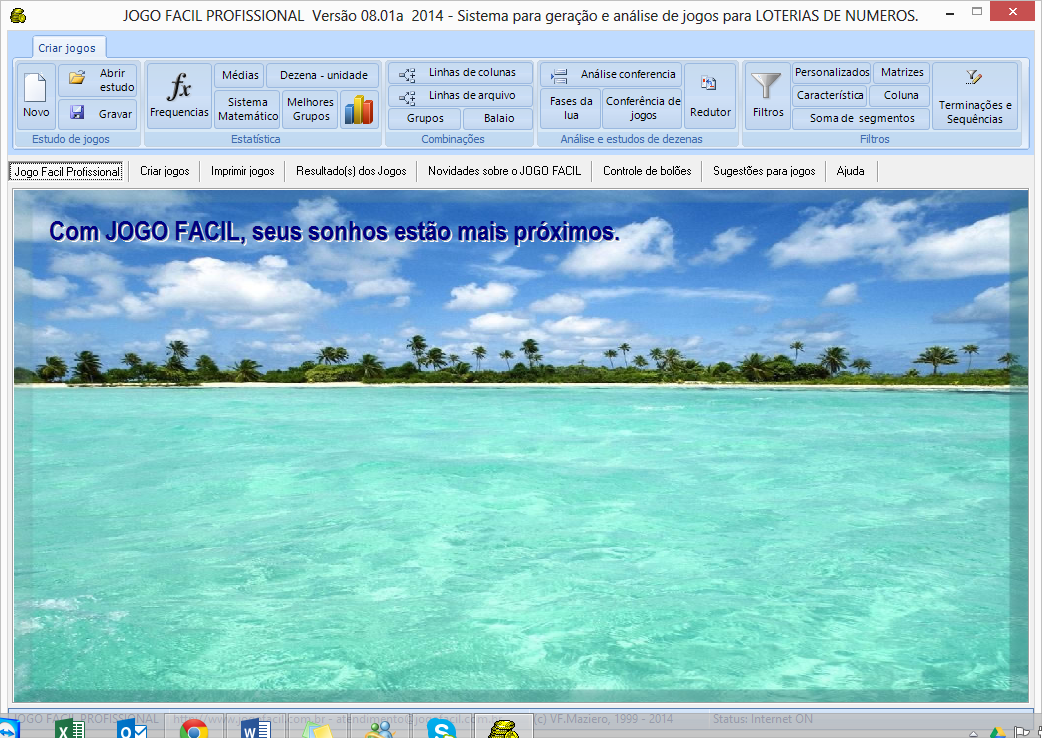Go to the Ajuda tab
The image size is (1042, 738).
[x=850, y=171]
